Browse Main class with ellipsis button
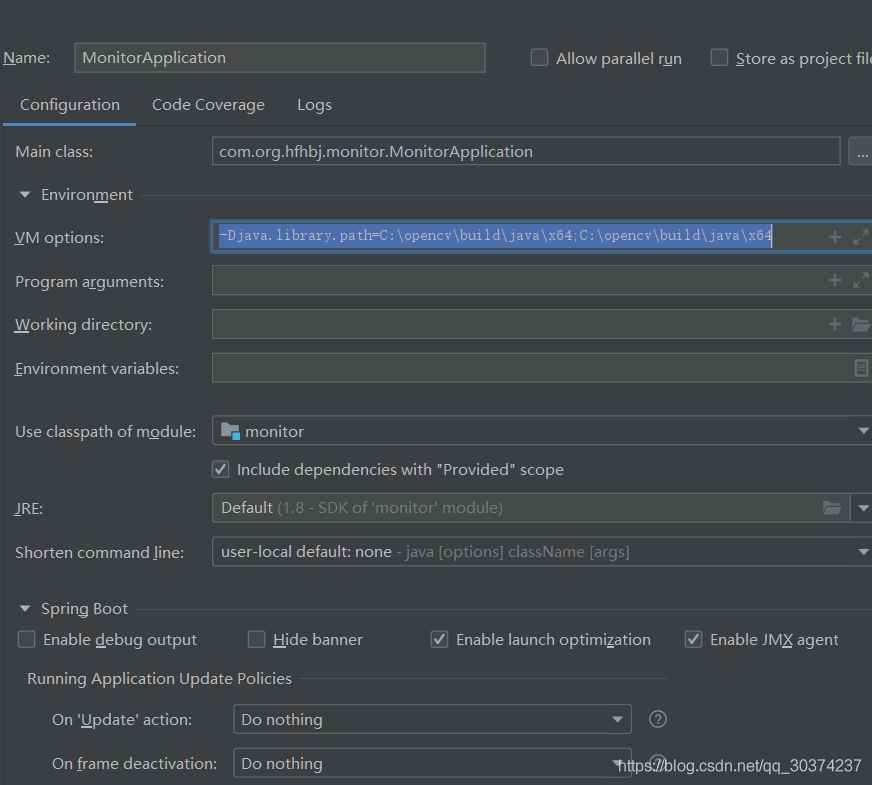 tap(861, 151)
